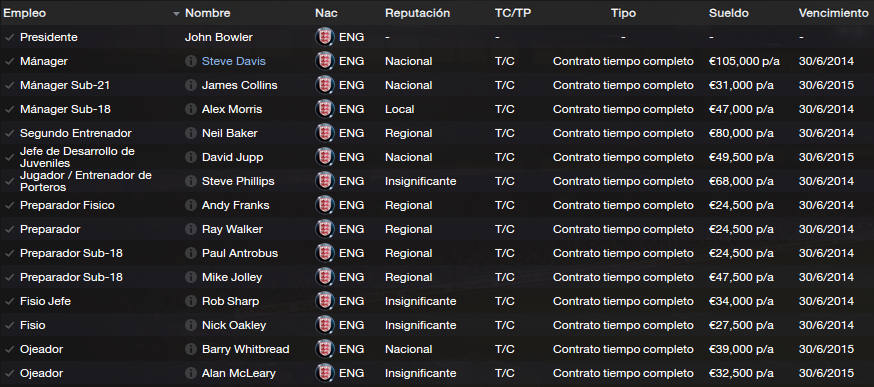Screen dimensions: 874x387
Task: Toggle checkmark for Segundo Entrenador row
Action: point(9,133)
